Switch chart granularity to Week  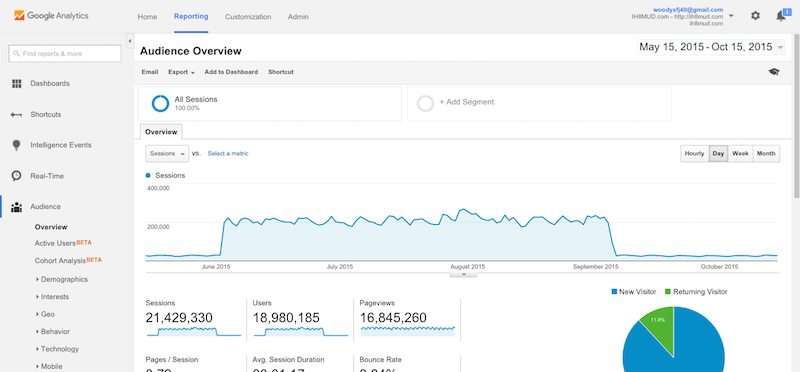pos(740,154)
